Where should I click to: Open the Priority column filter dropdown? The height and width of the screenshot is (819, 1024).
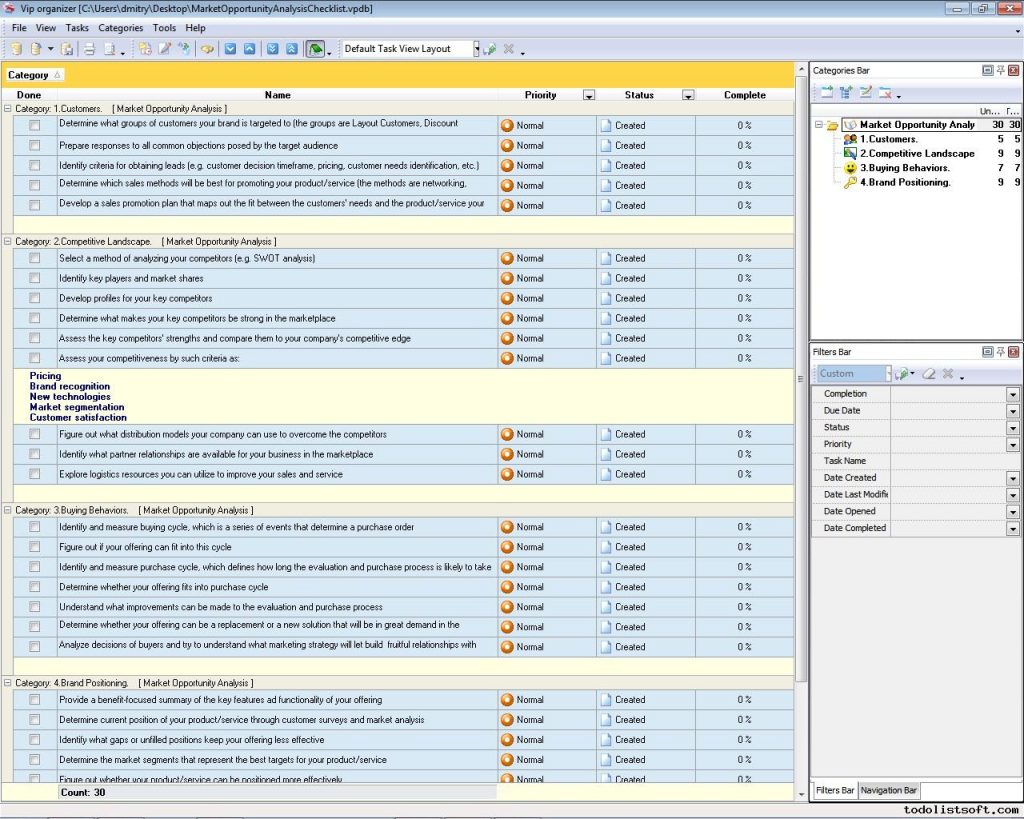point(589,94)
